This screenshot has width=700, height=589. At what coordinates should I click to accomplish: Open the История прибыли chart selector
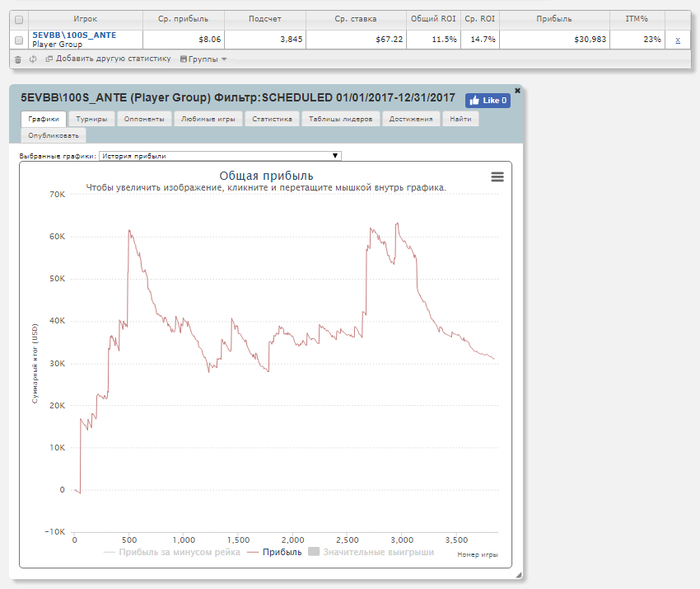pos(220,156)
